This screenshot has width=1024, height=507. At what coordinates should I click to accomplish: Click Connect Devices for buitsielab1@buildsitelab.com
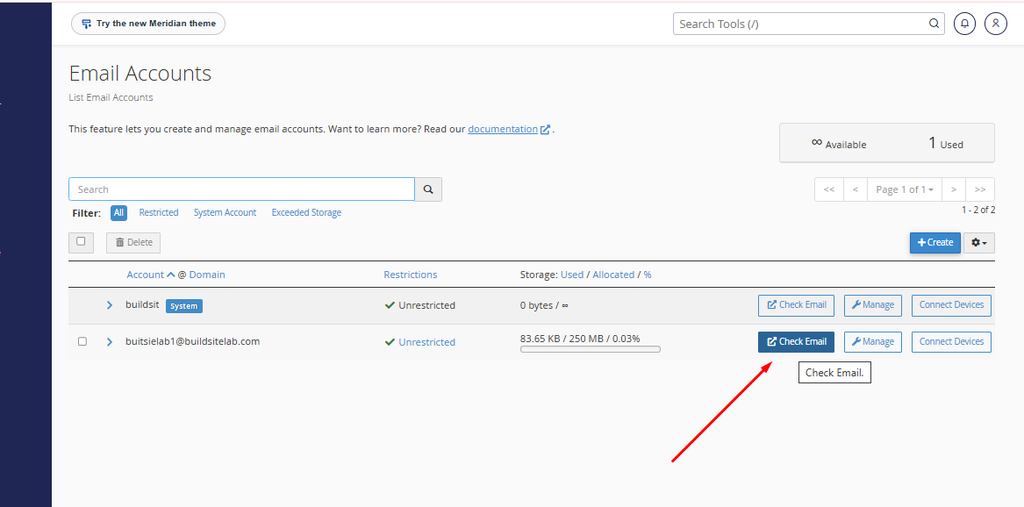coord(952,342)
